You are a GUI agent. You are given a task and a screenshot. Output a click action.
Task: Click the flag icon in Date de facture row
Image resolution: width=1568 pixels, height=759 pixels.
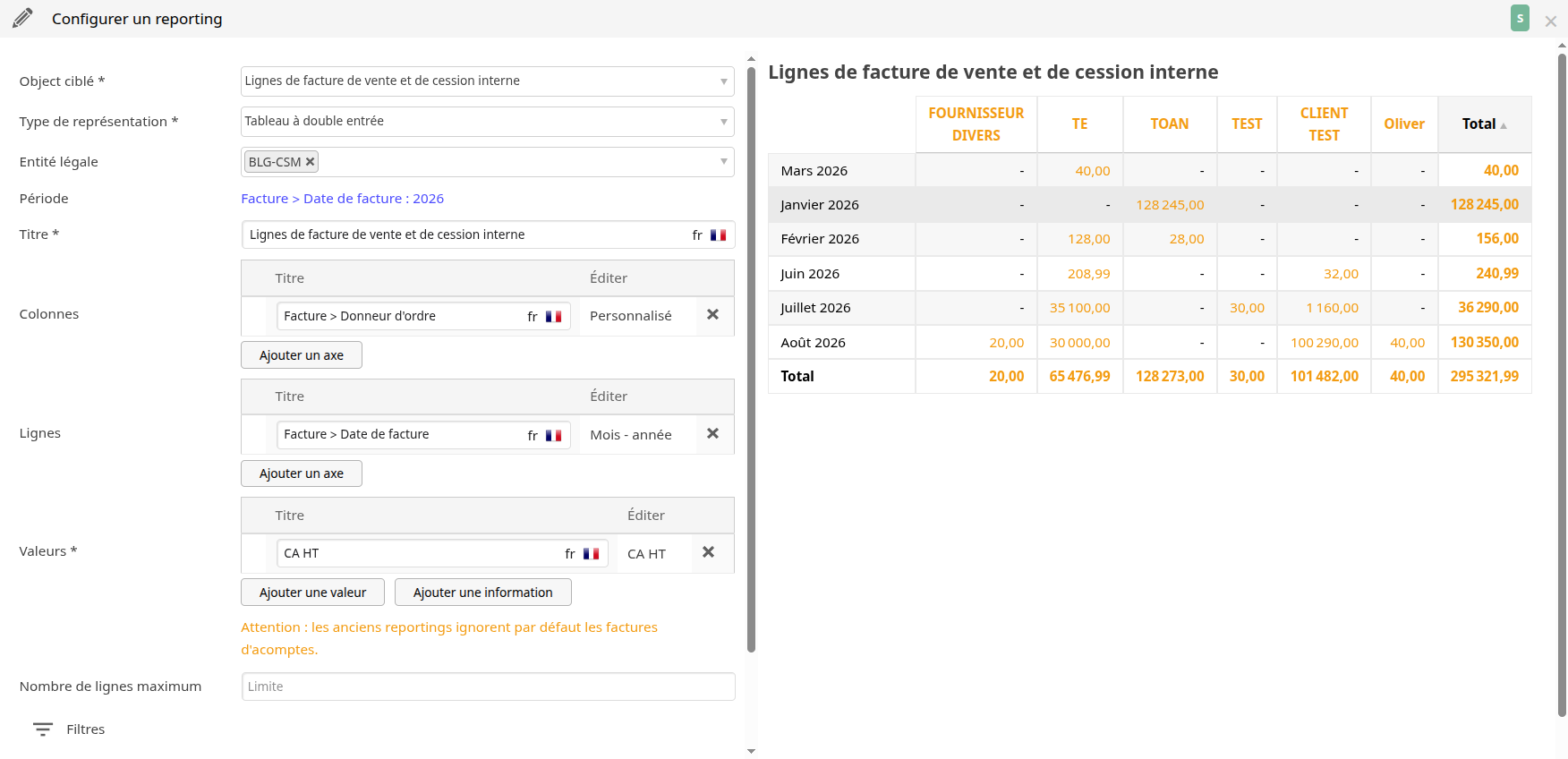click(x=553, y=436)
